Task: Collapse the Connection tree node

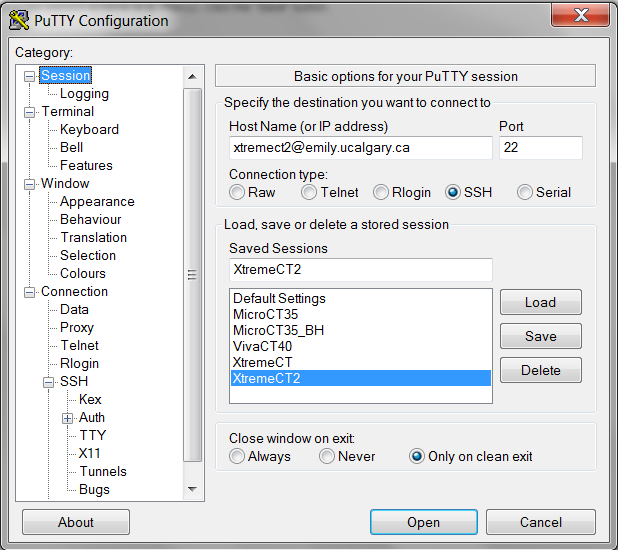Action: (29, 292)
